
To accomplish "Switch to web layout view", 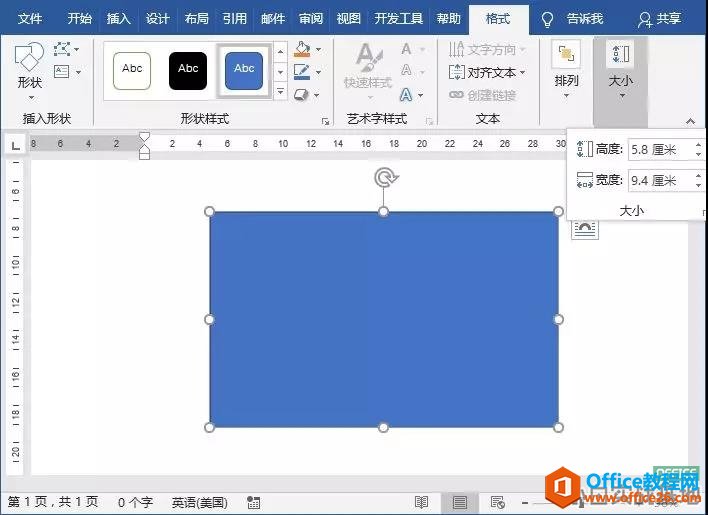I will pyautogui.click(x=497, y=502).
